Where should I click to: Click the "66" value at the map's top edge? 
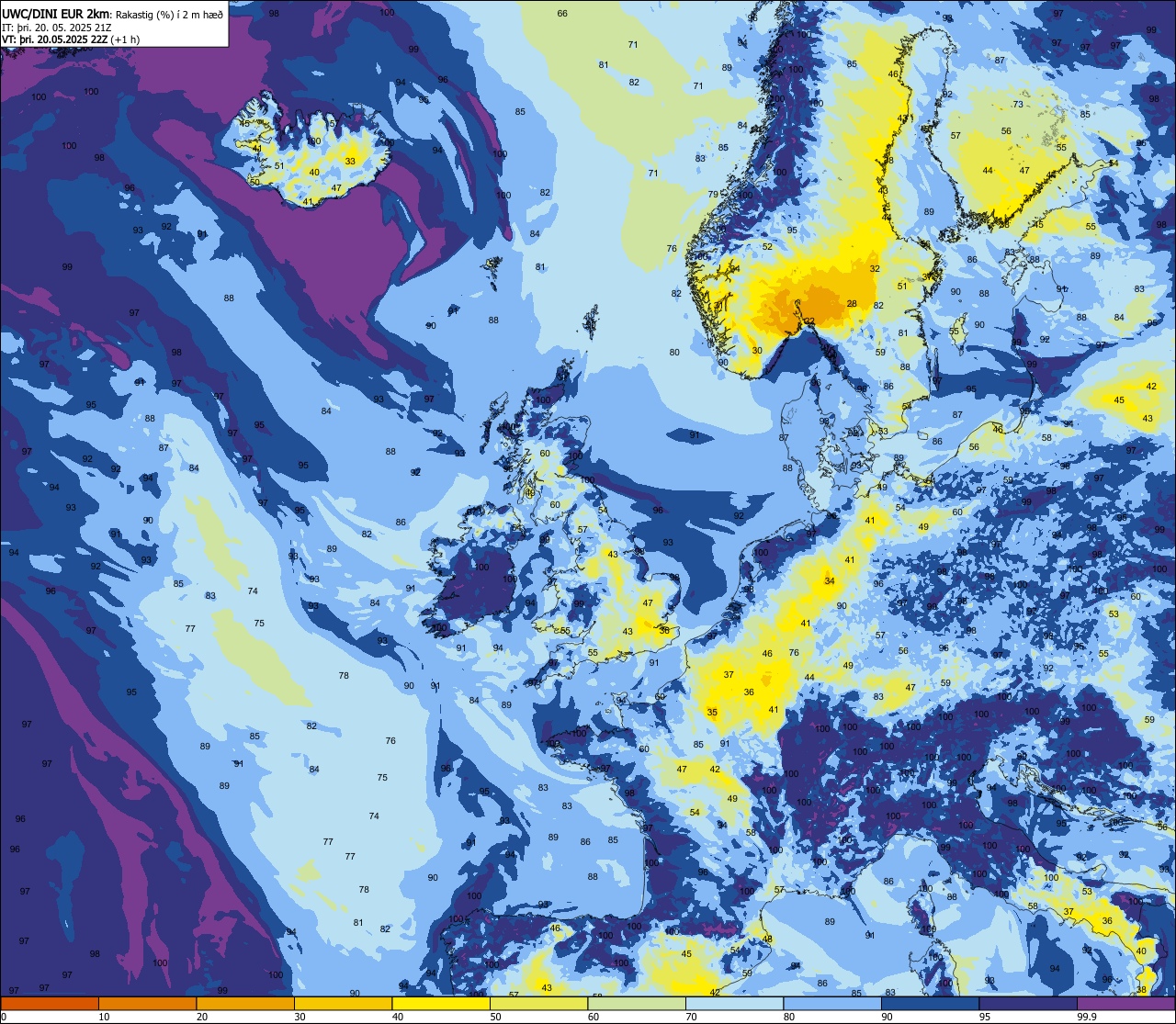(562, 14)
